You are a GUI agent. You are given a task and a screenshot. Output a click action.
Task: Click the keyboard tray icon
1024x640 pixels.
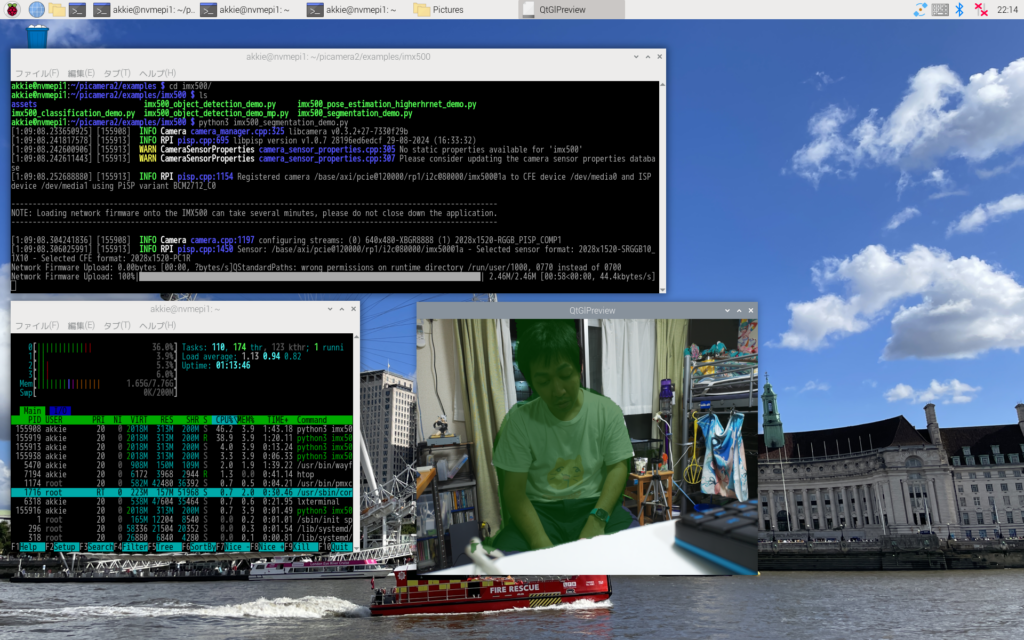pos(940,9)
